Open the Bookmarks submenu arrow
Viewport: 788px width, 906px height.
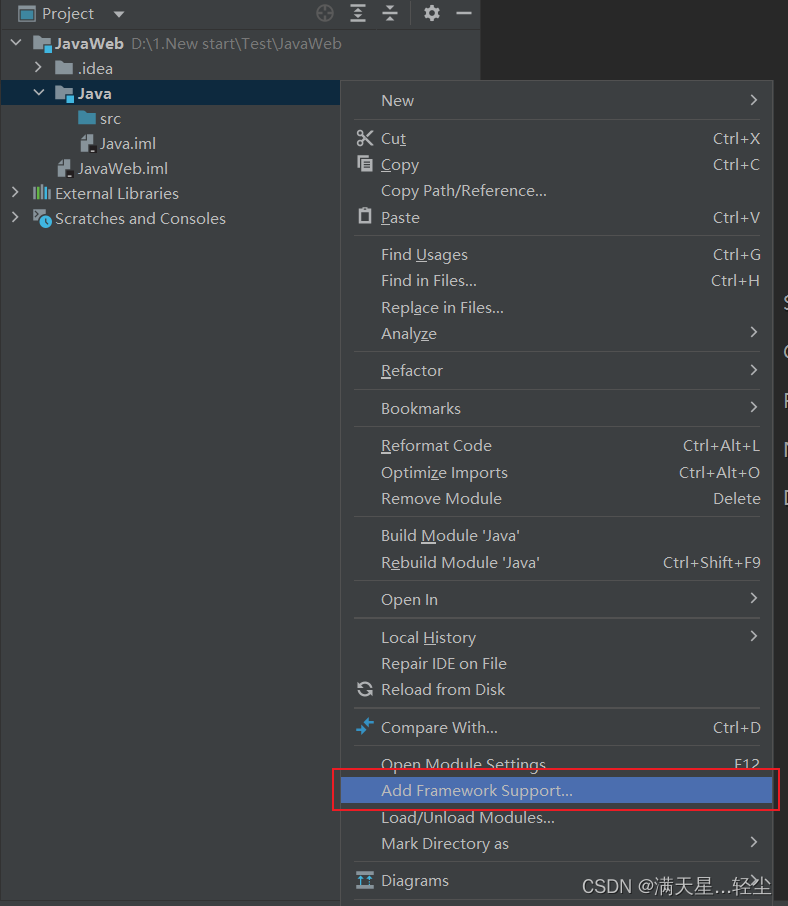753,407
